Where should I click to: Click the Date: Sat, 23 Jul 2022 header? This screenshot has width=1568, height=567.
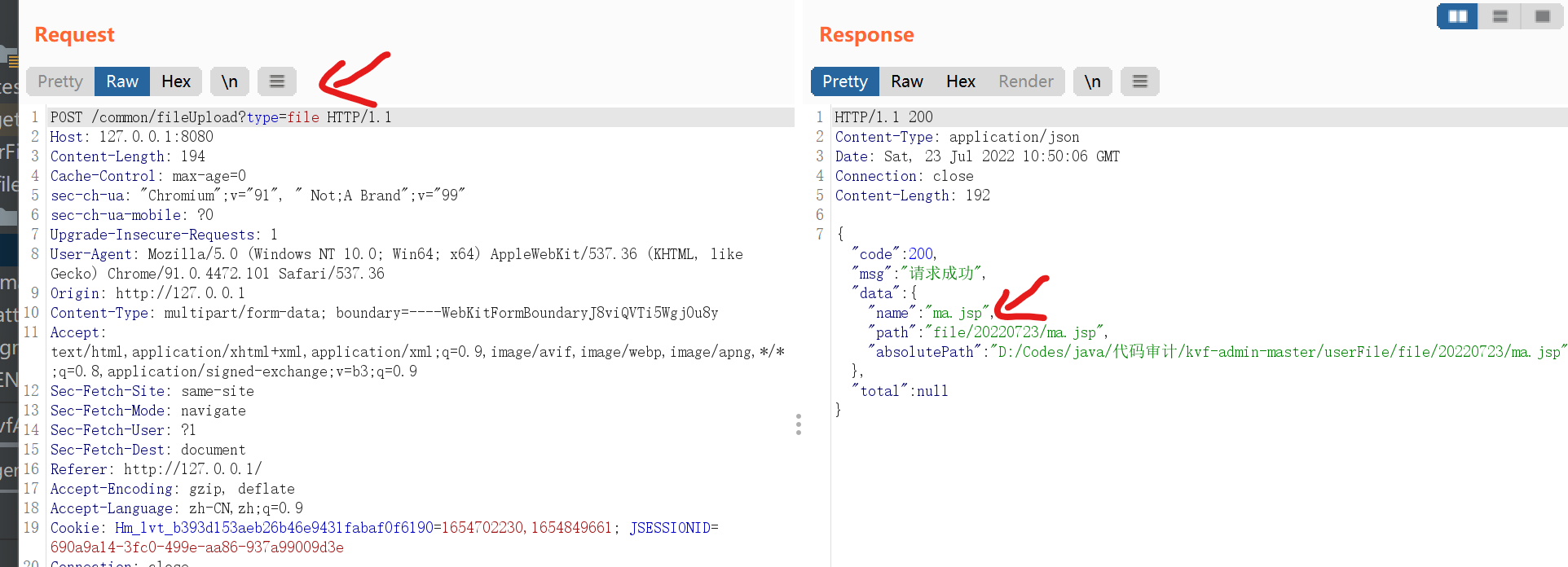click(x=978, y=156)
